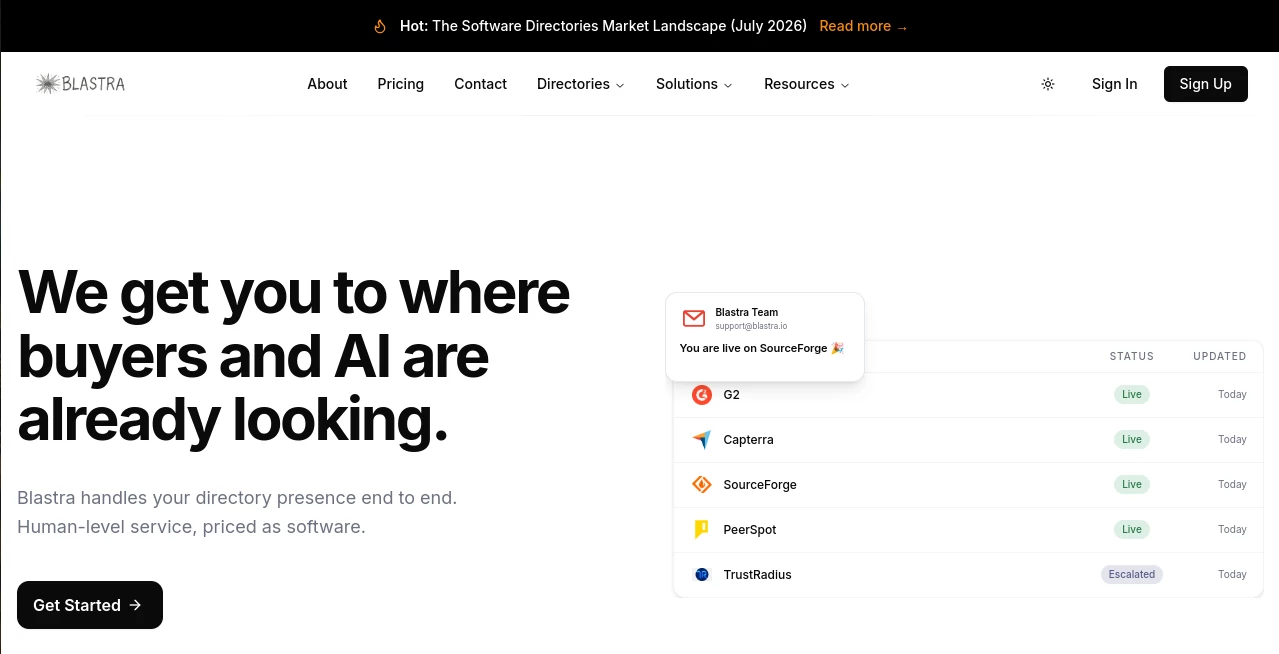The image size is (1279, 654).
Task: Expand the Directories dropdown menu
Action: point(581,84)
